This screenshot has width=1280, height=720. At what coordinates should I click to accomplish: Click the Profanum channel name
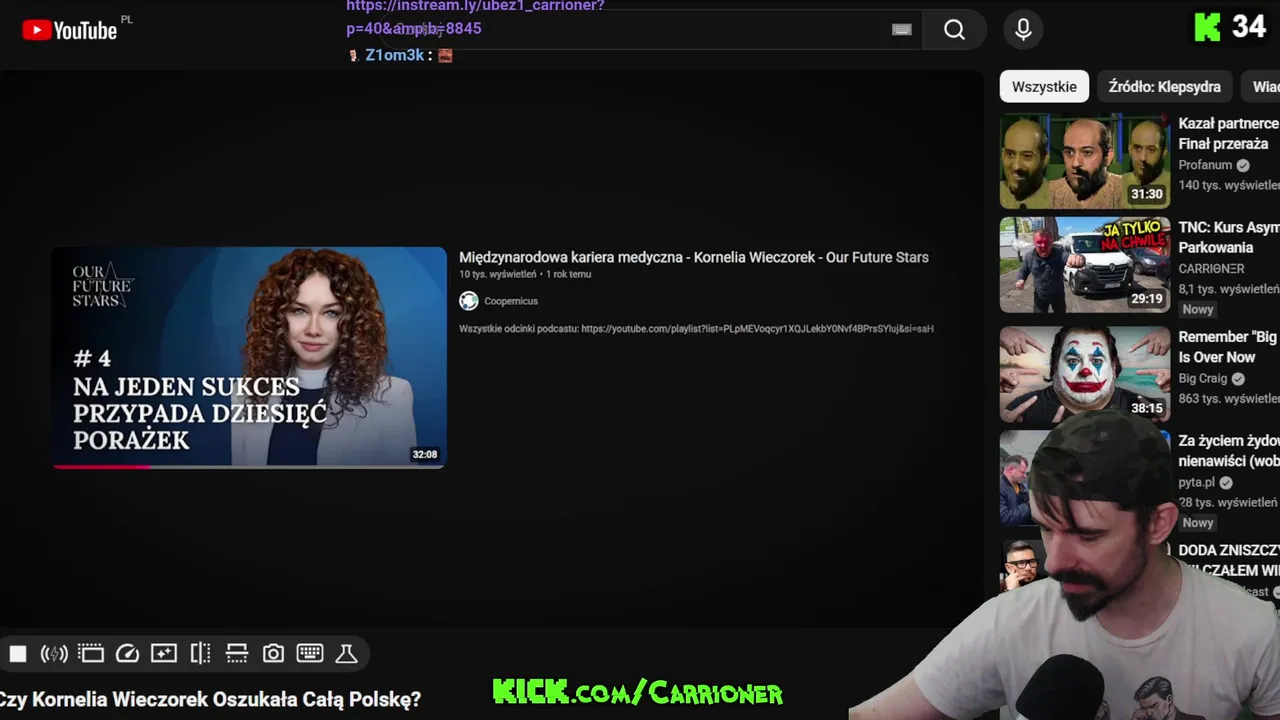(x=1205, y=165)
